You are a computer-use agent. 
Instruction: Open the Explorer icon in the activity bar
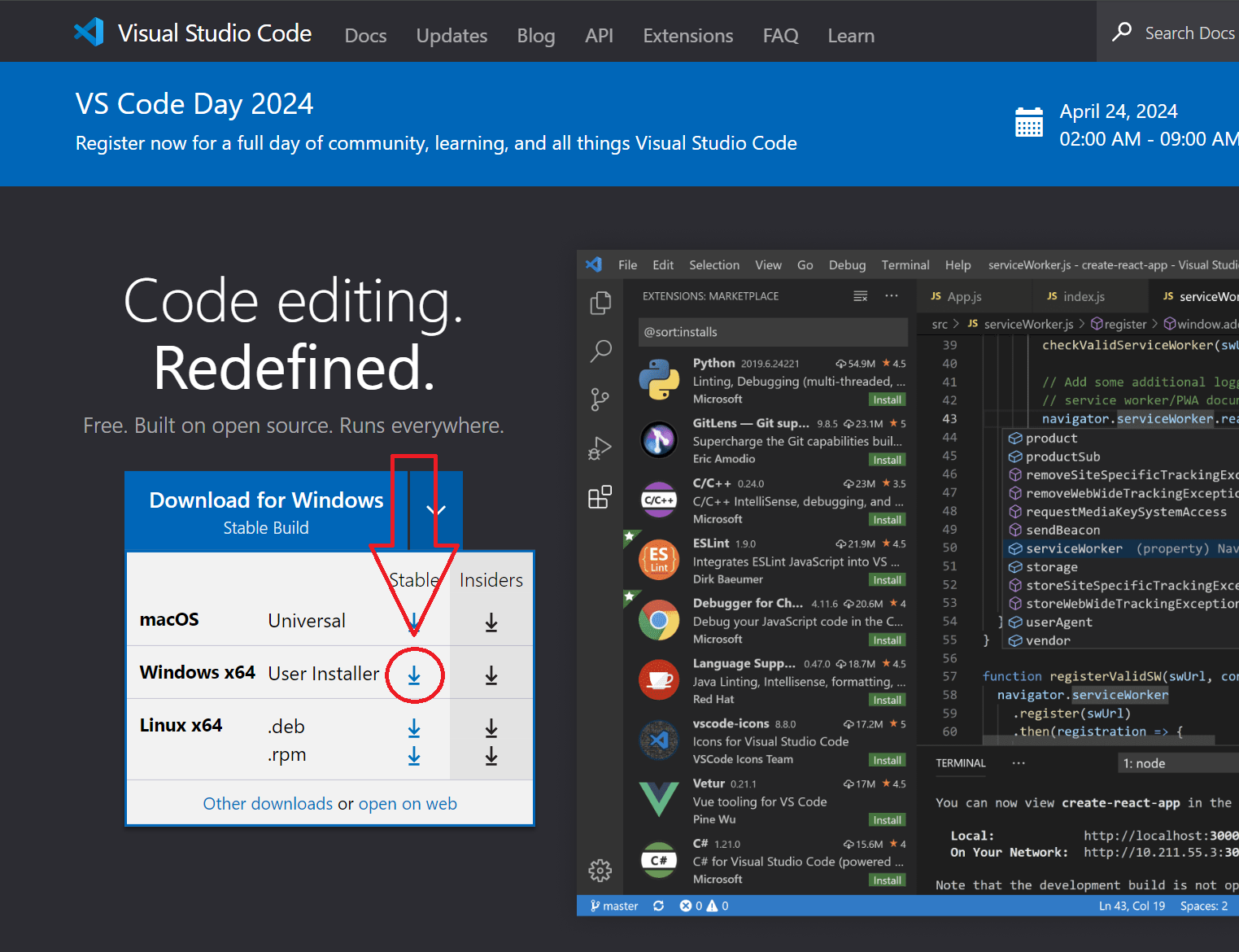pyautogui.click(x=600, y=303)
